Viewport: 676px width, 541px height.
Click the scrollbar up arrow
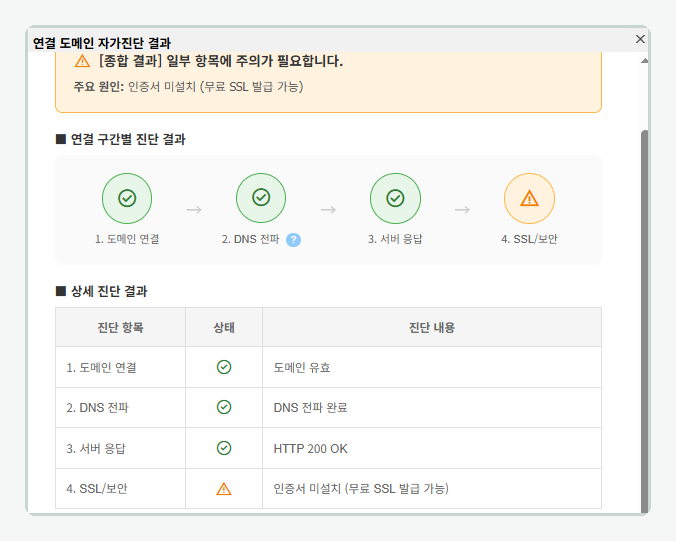(x=645, y=61)
